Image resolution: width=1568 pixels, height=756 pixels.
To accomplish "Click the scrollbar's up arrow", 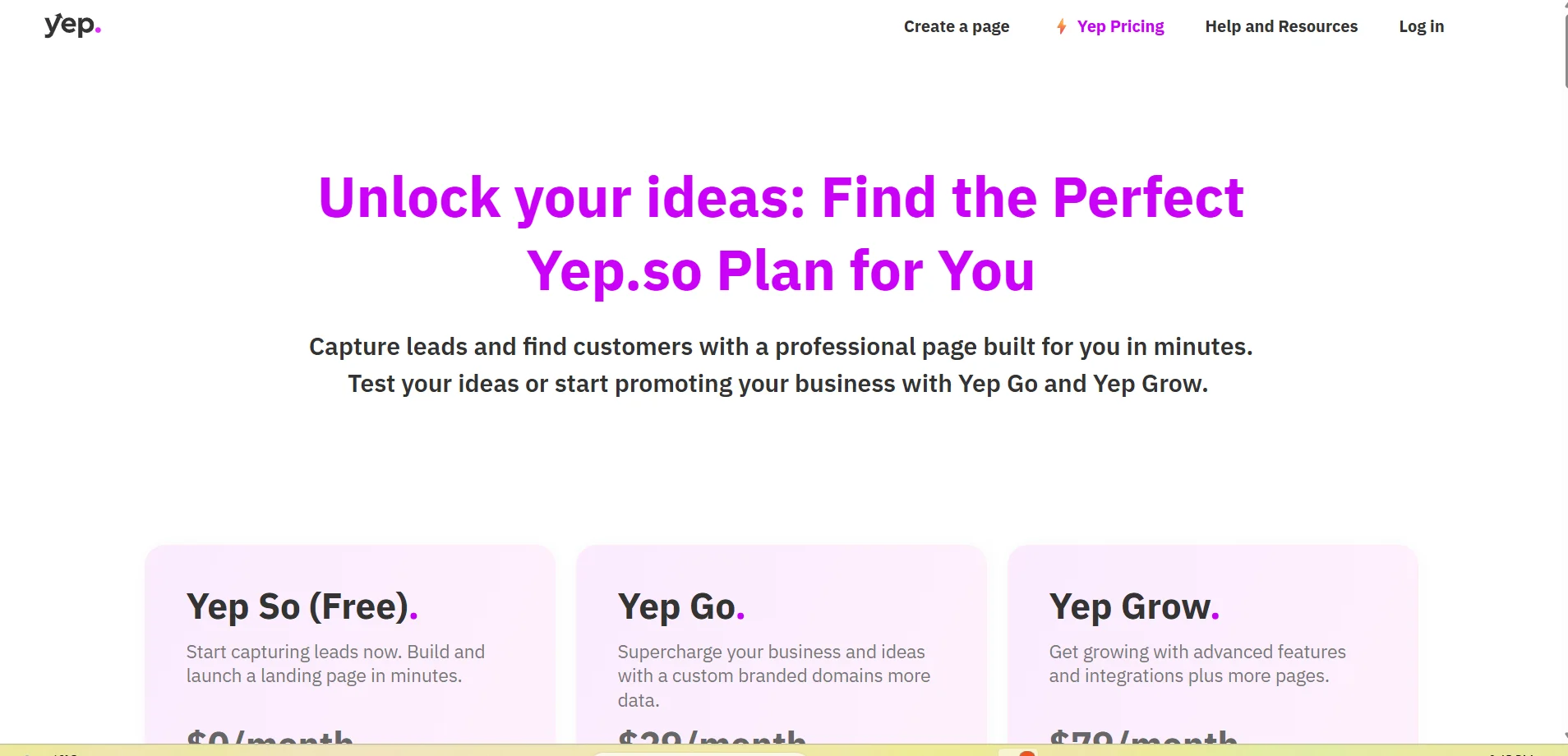I will pyautogui.click(x=1566, y=3).
